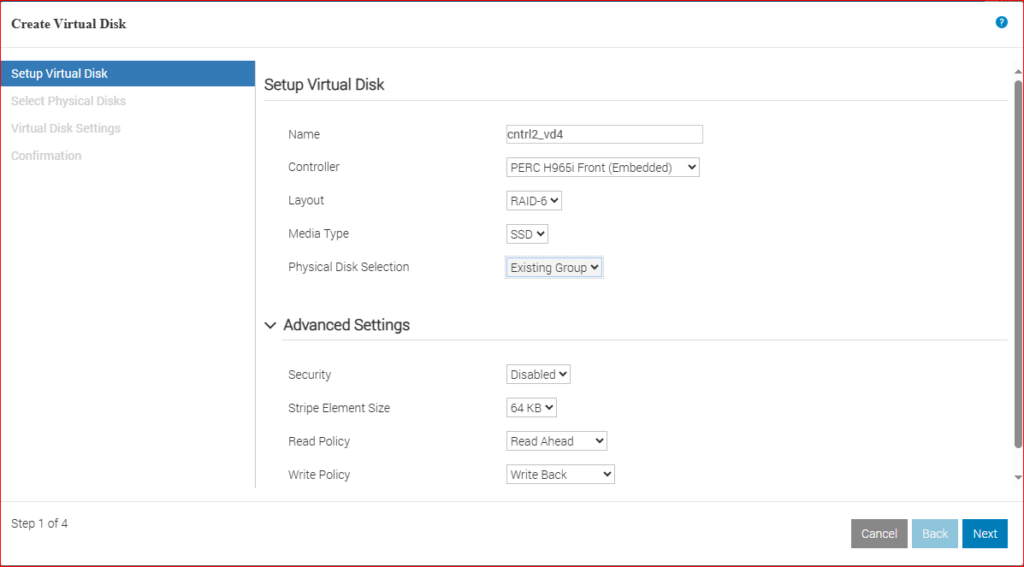
Task: Open the Read Policy dropdown
Action: tap(556, 441)
